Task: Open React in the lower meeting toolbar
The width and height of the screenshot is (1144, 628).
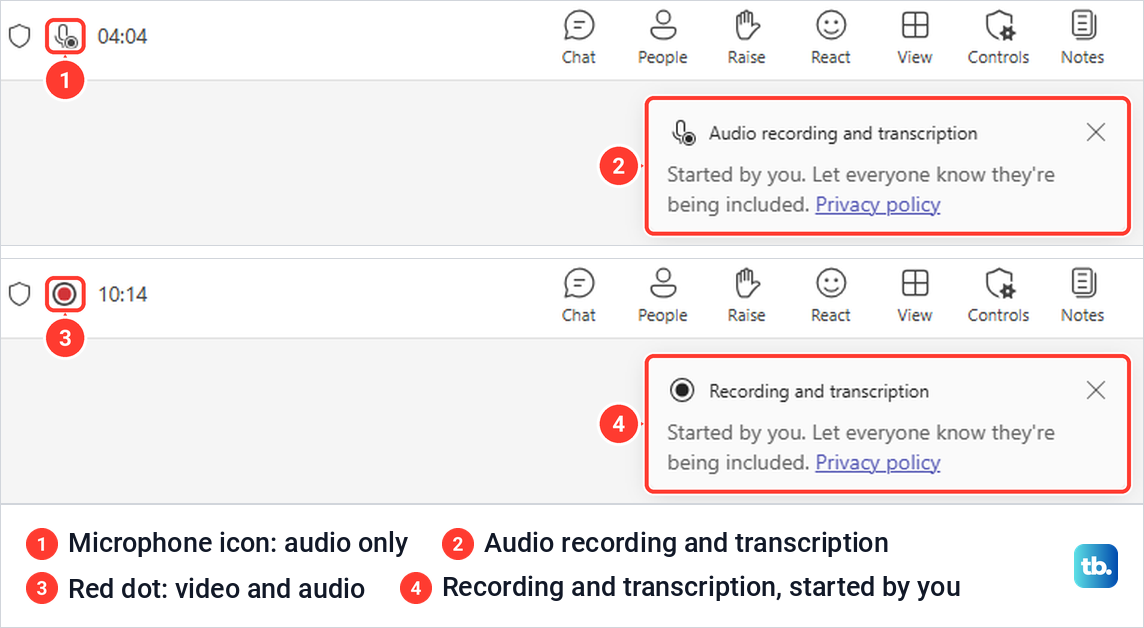Action: (831, 296)
